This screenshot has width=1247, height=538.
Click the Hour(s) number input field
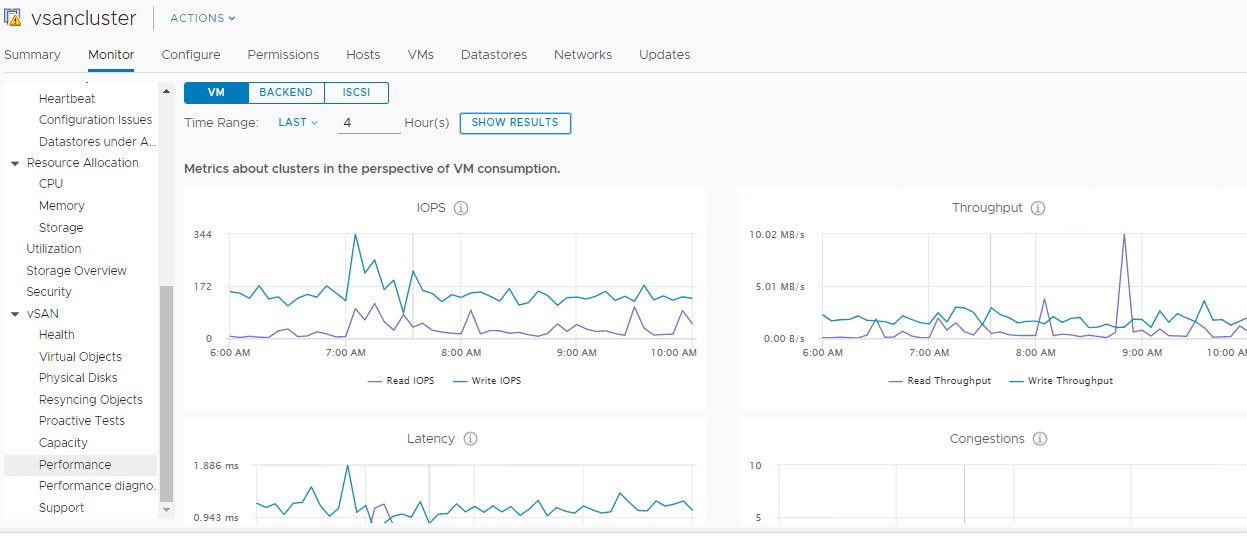[x=369, y=123]
